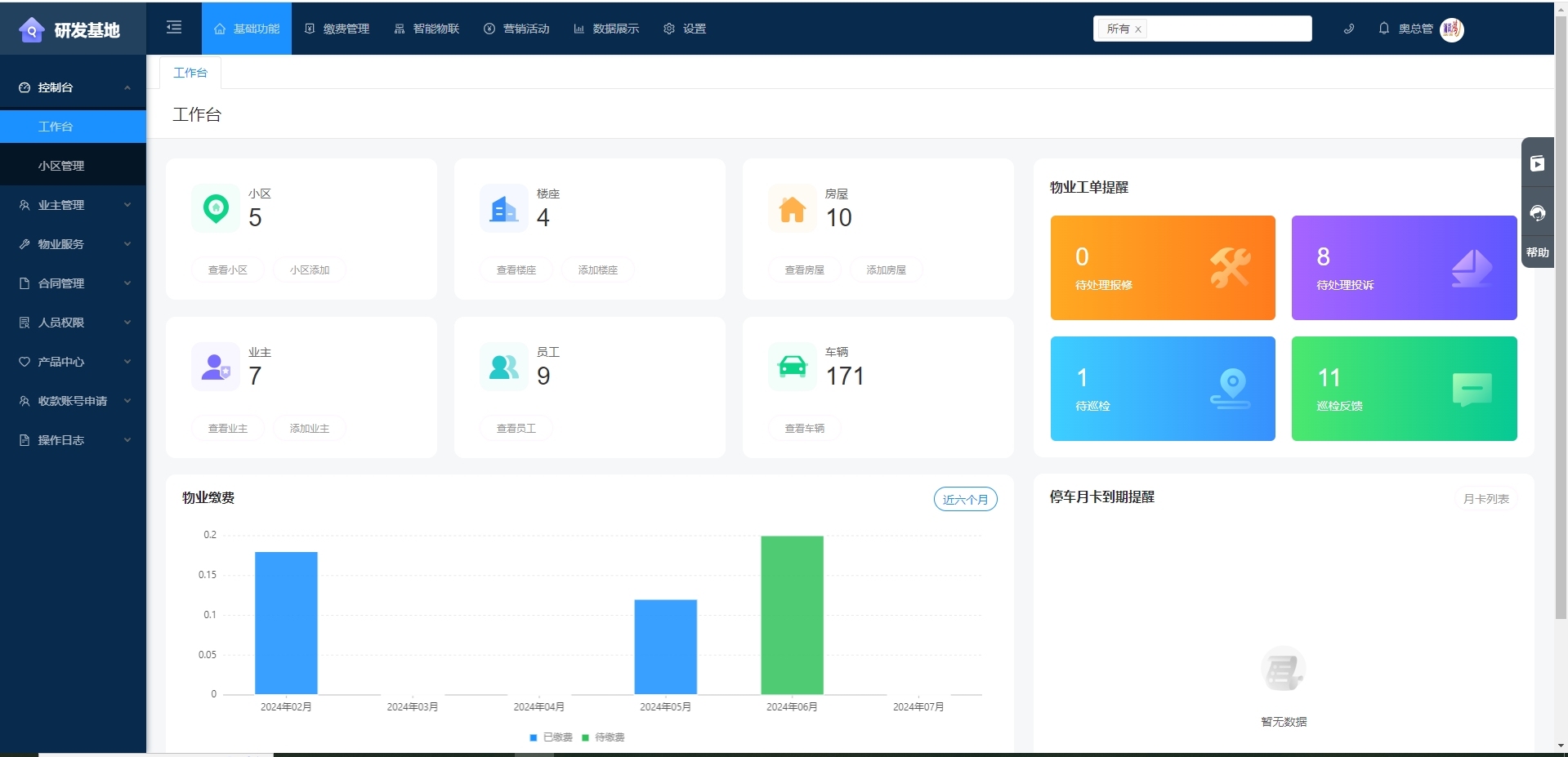
Task: Click the 查看楼座 button
Action: pos(516,269)
